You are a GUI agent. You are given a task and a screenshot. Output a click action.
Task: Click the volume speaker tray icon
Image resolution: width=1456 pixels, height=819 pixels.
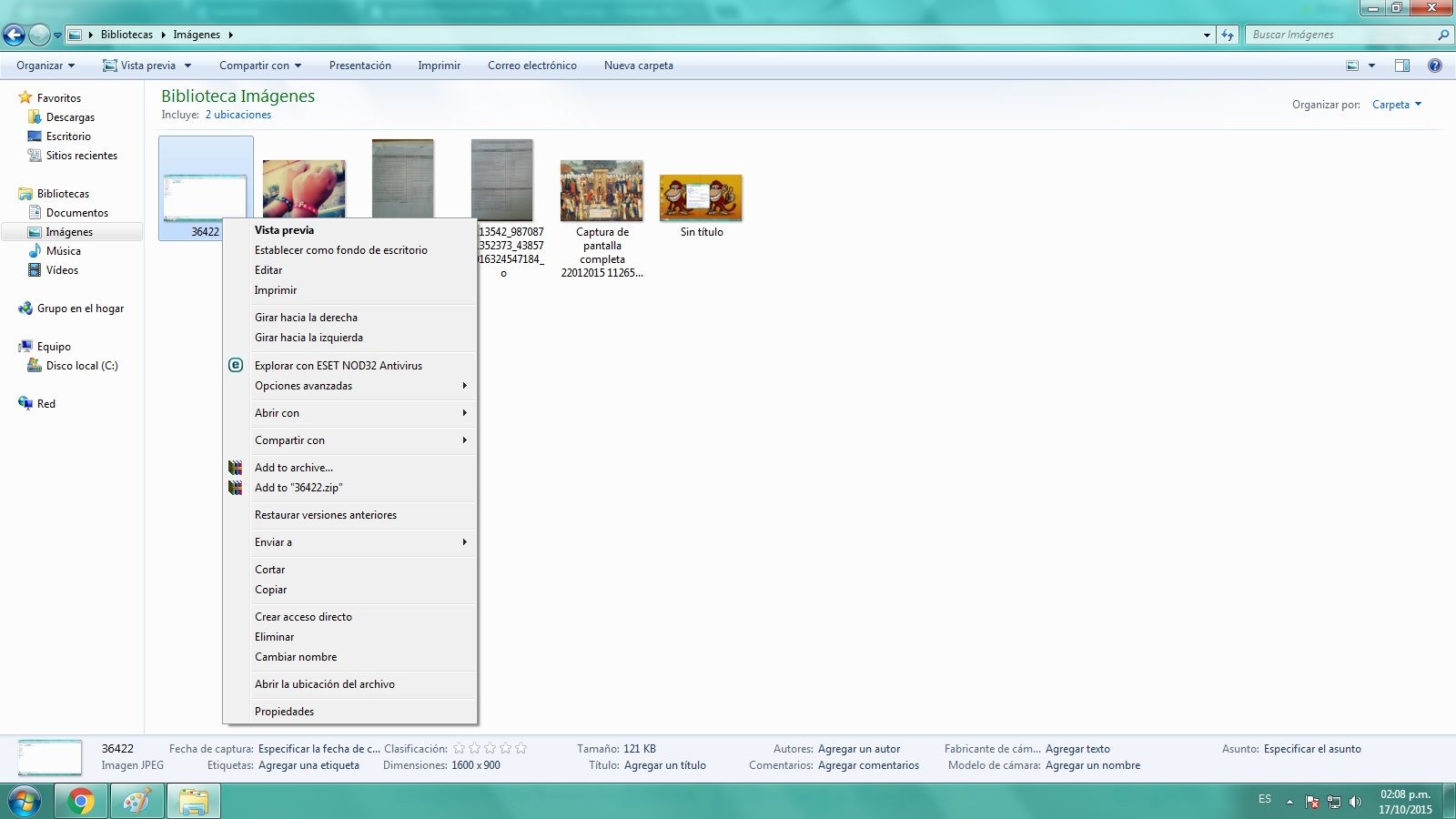point(1356,802)
